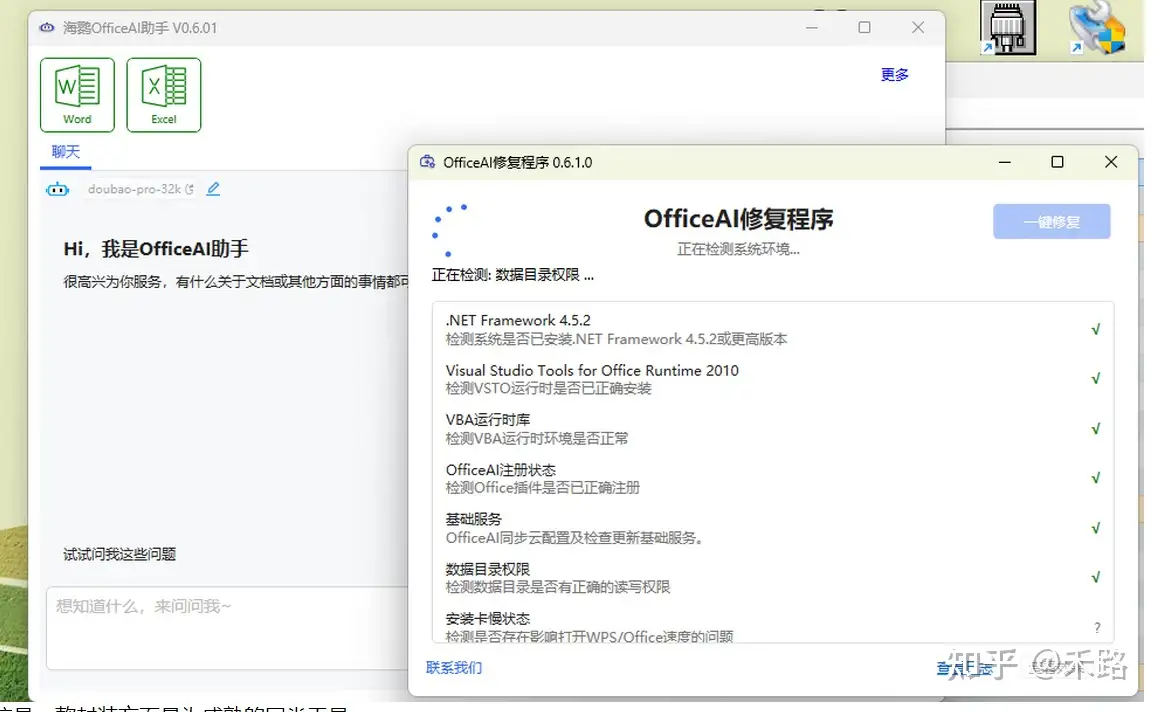1157x712 pixels.
Task: Select the 数据目录权限 check row
Action: click(x=773, y=578)
